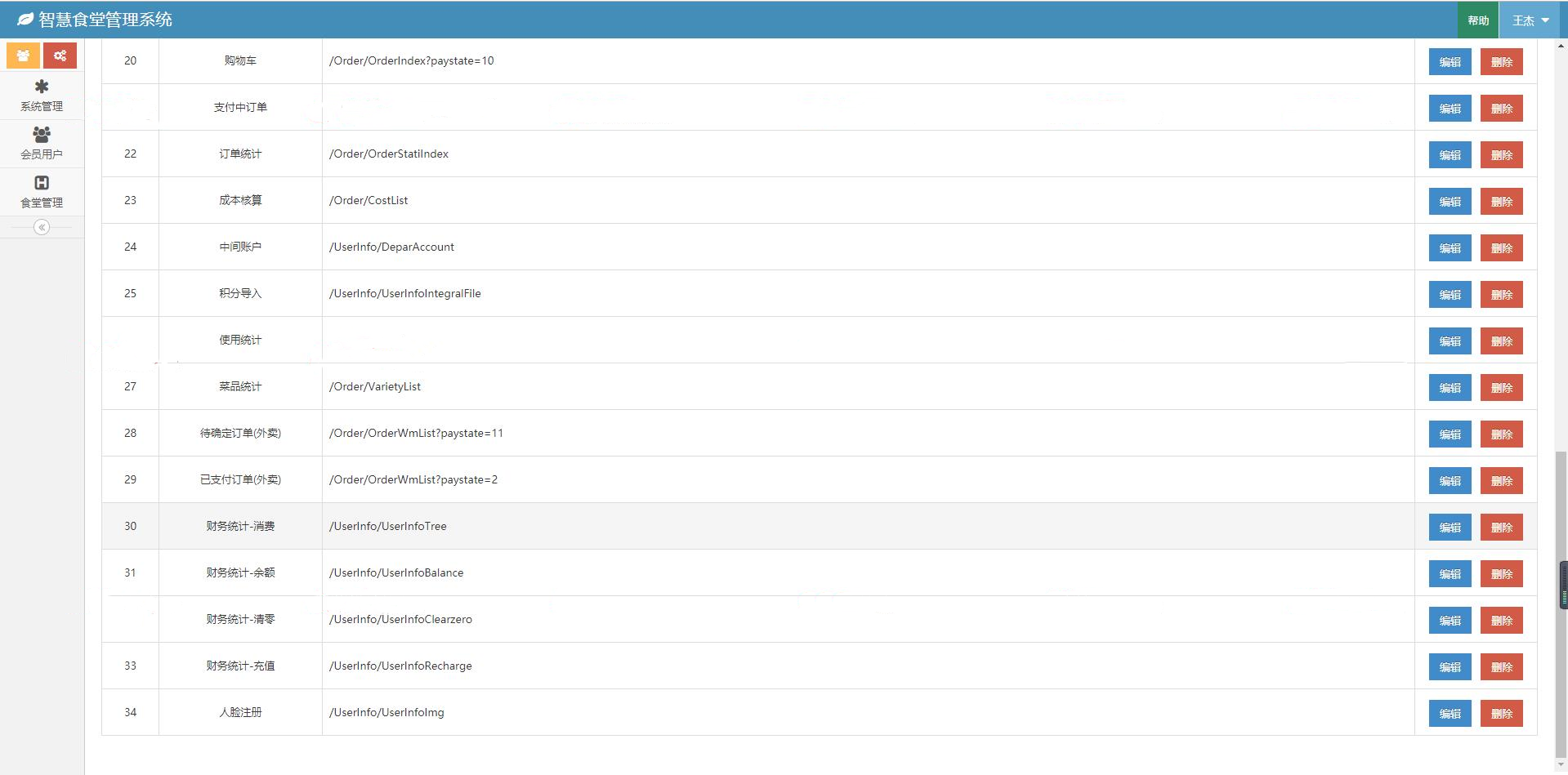The image size is (1568, 775).
Task: Delete the 财务统计-消费 row
Action: pos(1501,528)
